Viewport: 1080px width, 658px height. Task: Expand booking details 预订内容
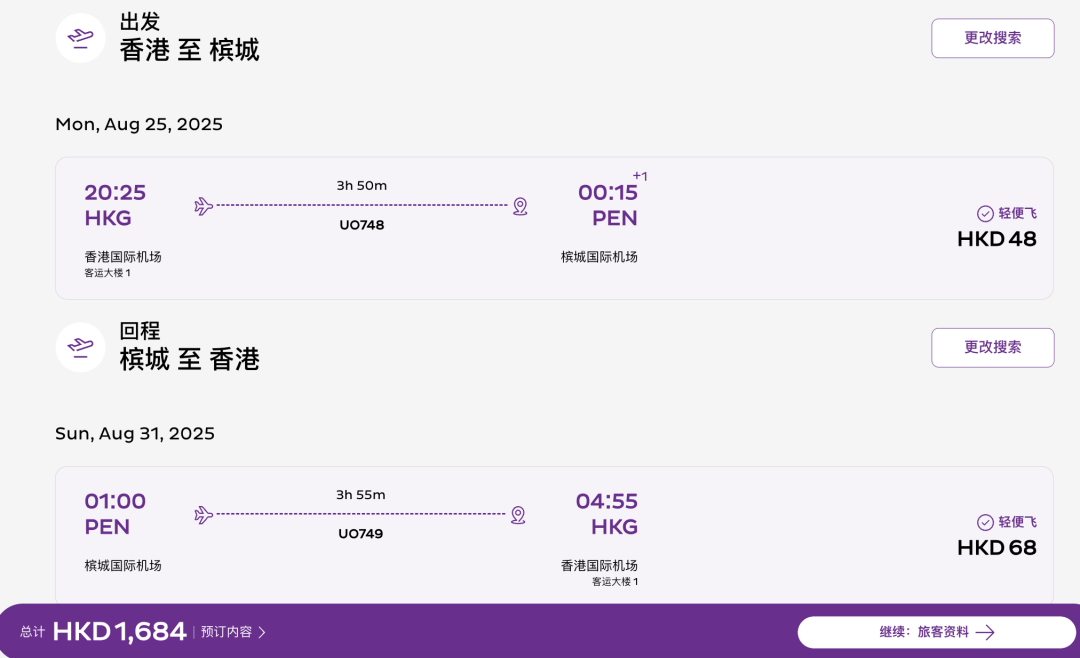pos(227,632)
